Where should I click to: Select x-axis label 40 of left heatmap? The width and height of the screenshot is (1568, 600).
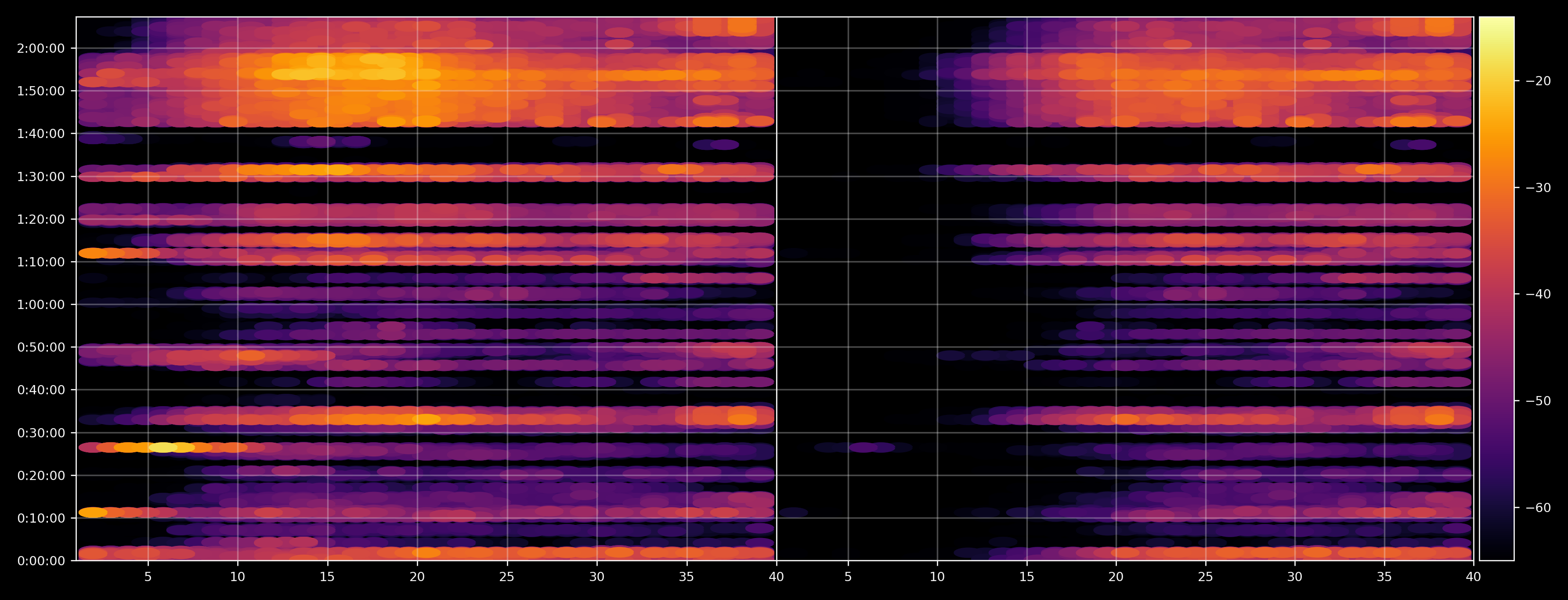pyautogui.click(x=776, y=577)
